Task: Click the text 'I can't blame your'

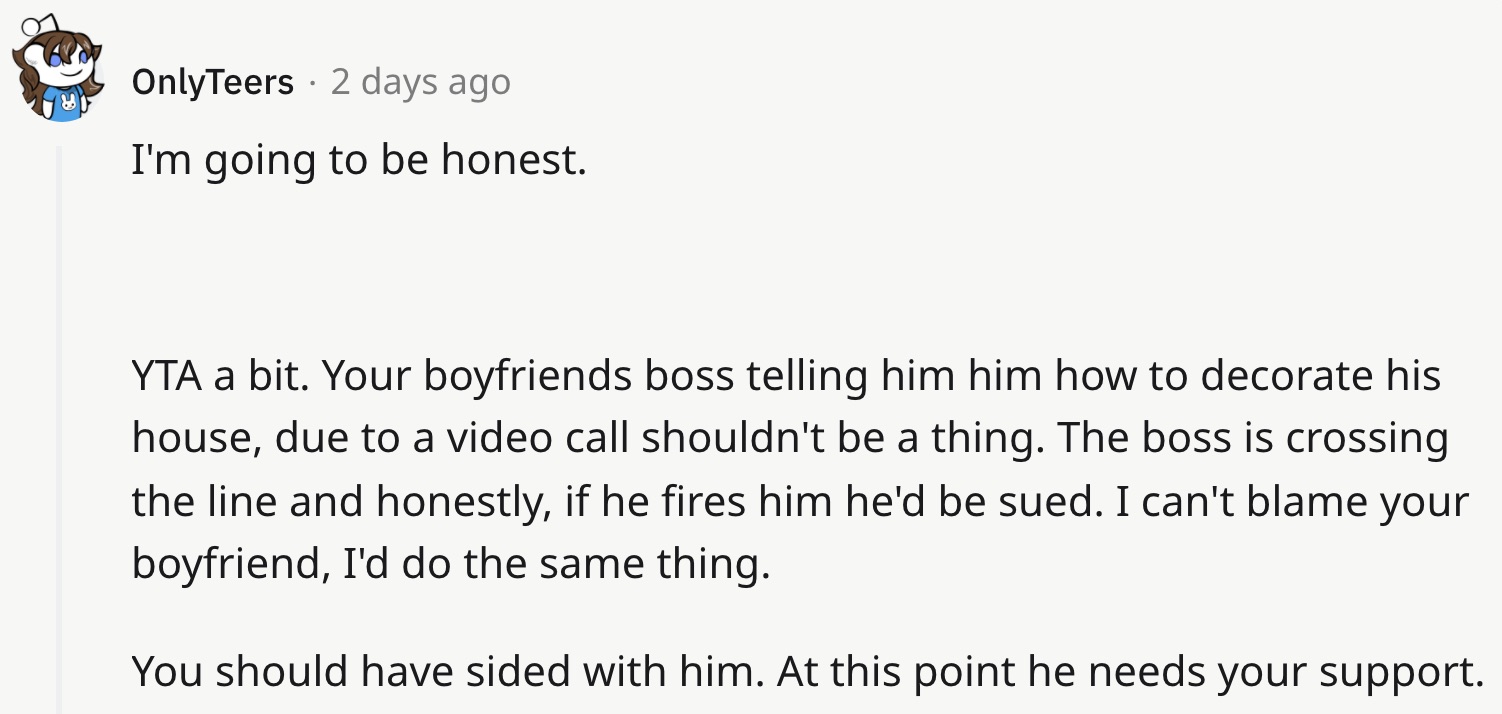Action: click(x=1292, y=502)
